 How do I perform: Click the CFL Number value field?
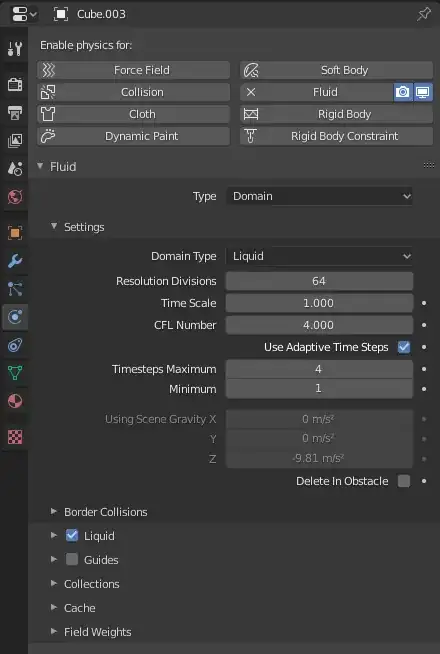click(319, 325)
